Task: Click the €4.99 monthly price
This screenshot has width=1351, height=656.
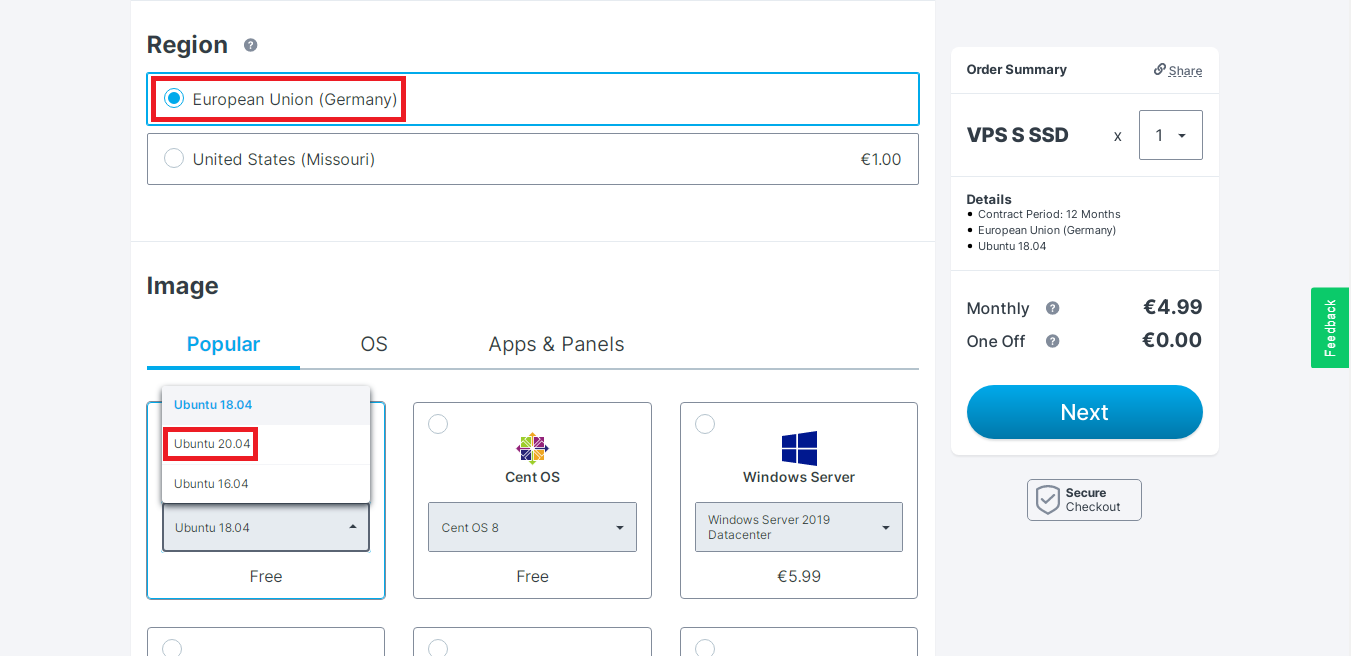Action: [1173, 307]
